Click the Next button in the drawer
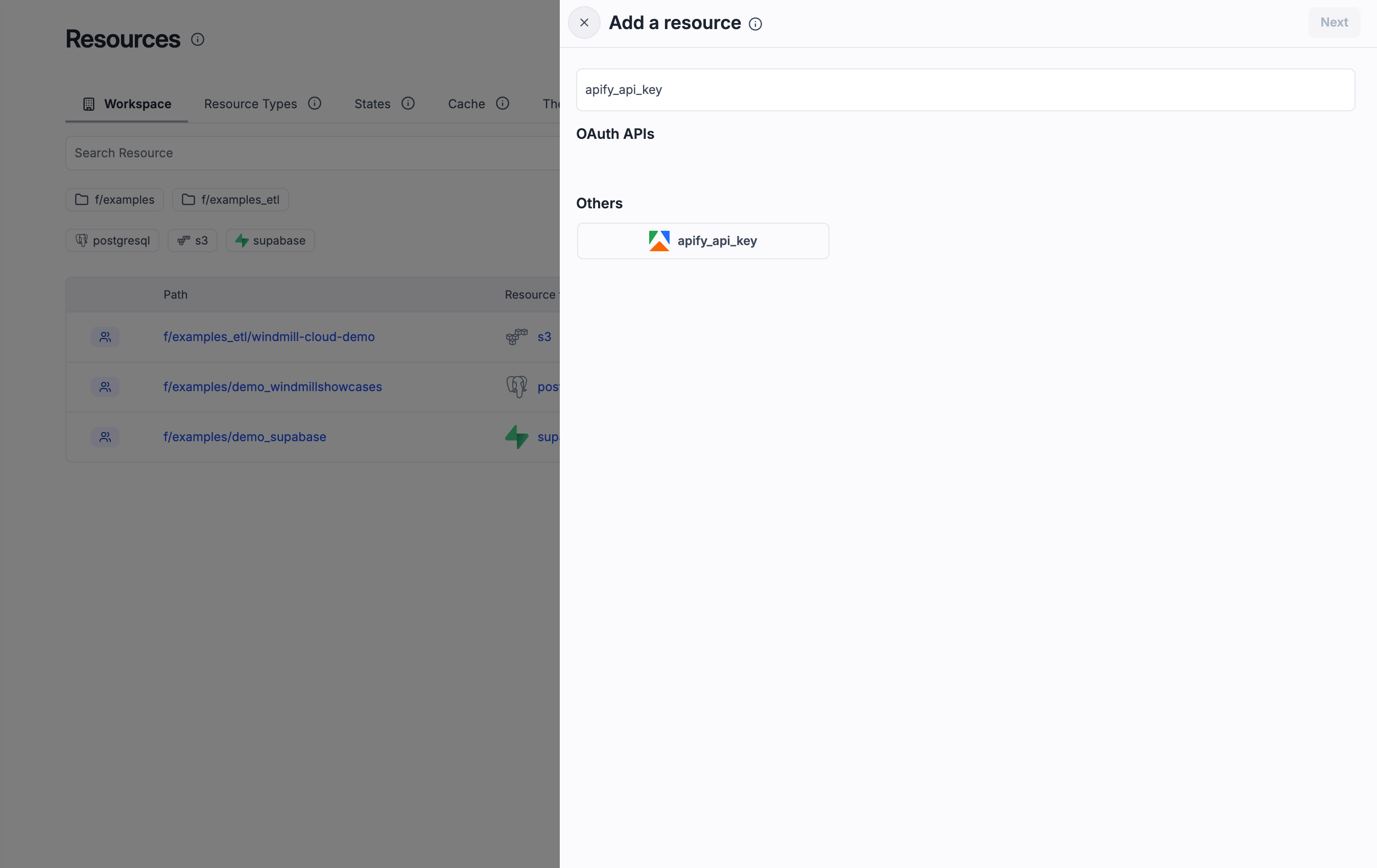 pos(1334,22)
